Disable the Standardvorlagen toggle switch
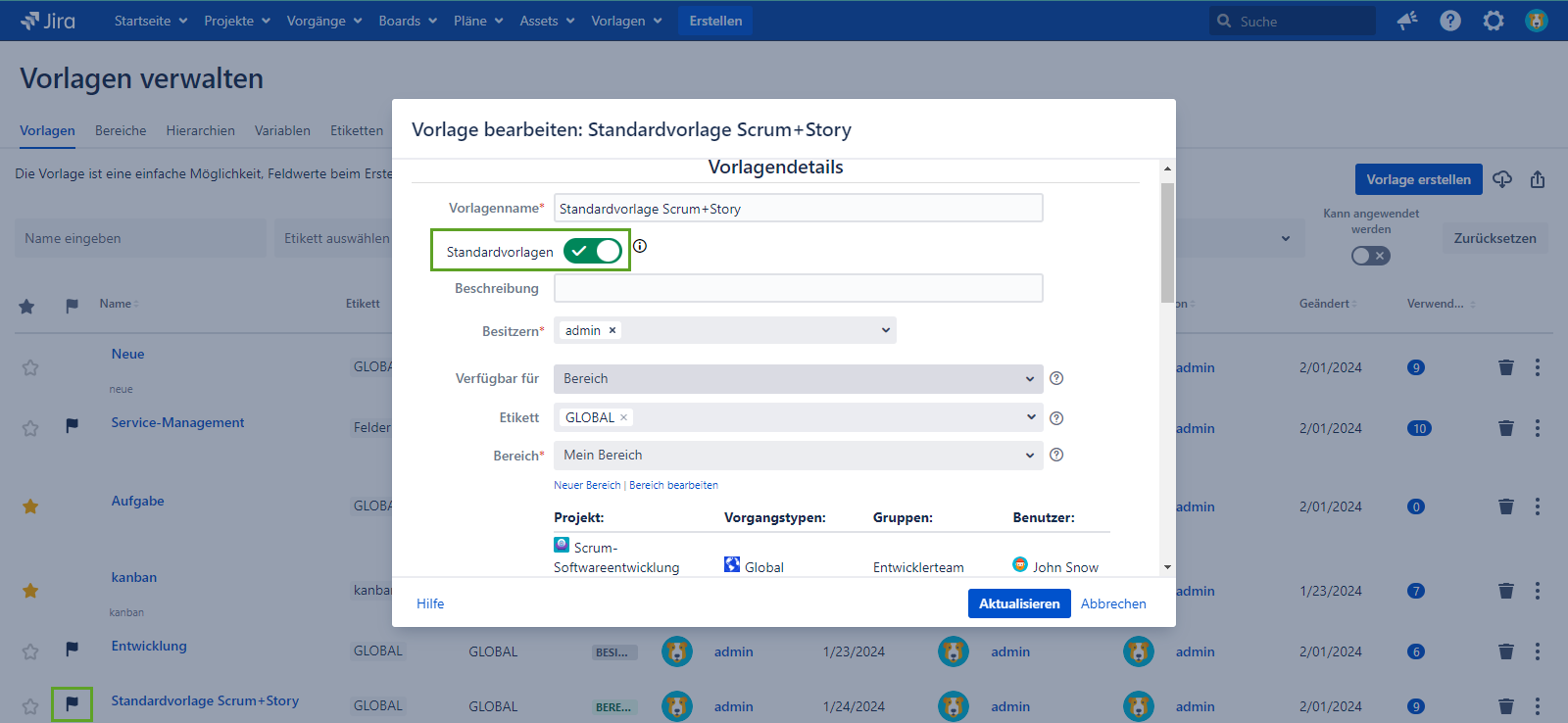This screenshot has height=723, width=1568. click(x=593, y=251)
